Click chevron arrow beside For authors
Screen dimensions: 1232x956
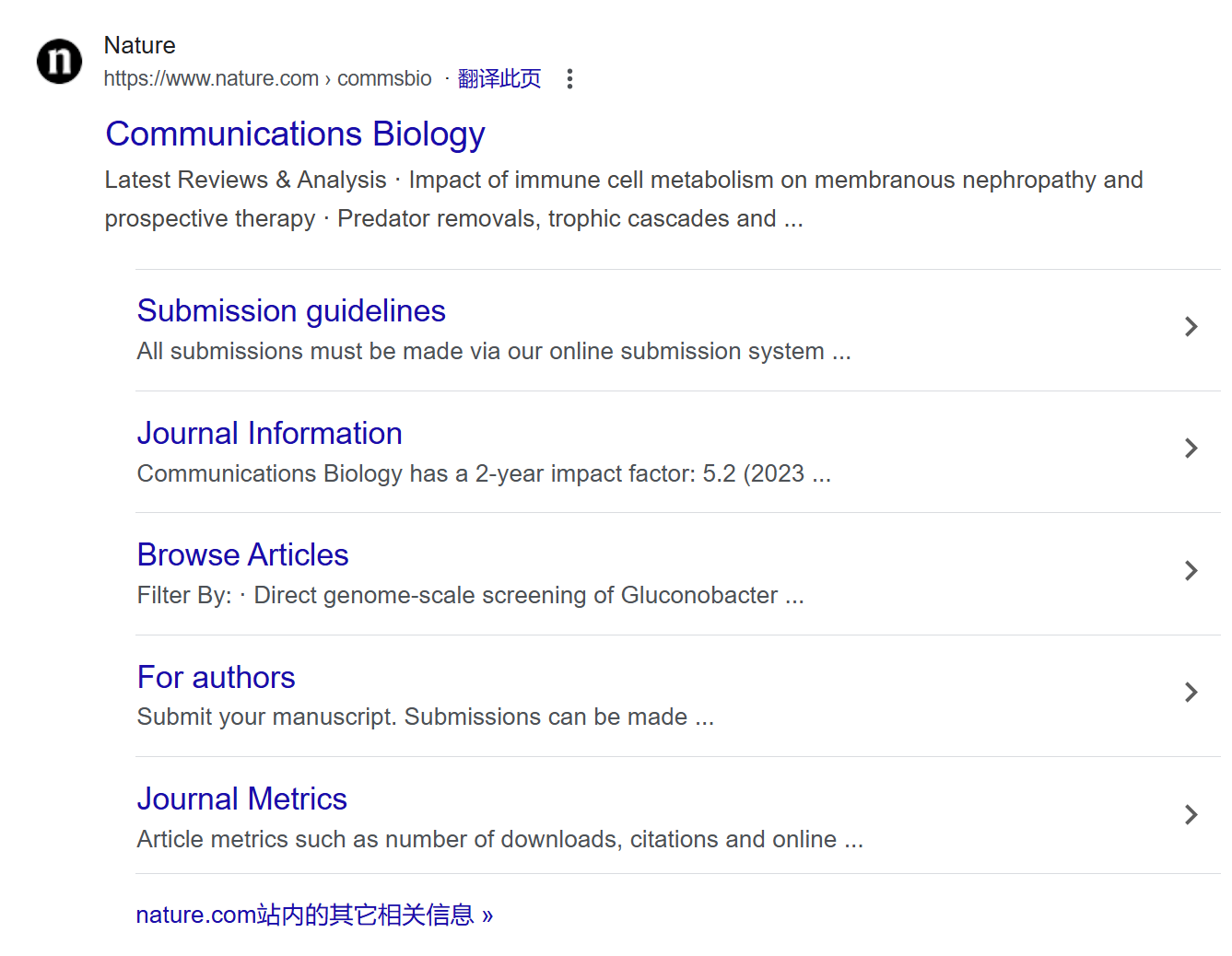coord(1191,693)
